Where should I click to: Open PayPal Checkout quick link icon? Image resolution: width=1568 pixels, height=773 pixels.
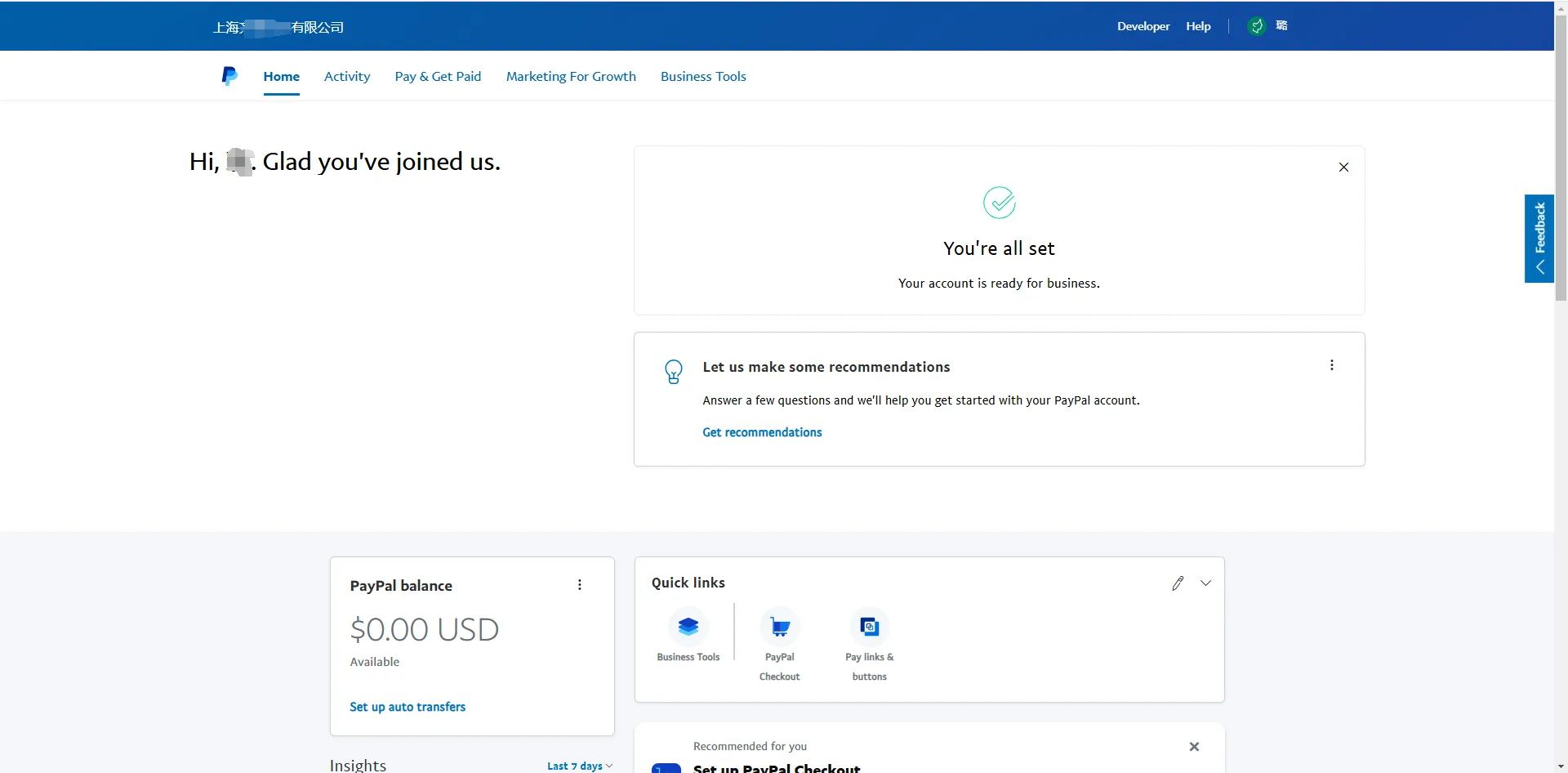pyautogui.click(x=780, y=627)
